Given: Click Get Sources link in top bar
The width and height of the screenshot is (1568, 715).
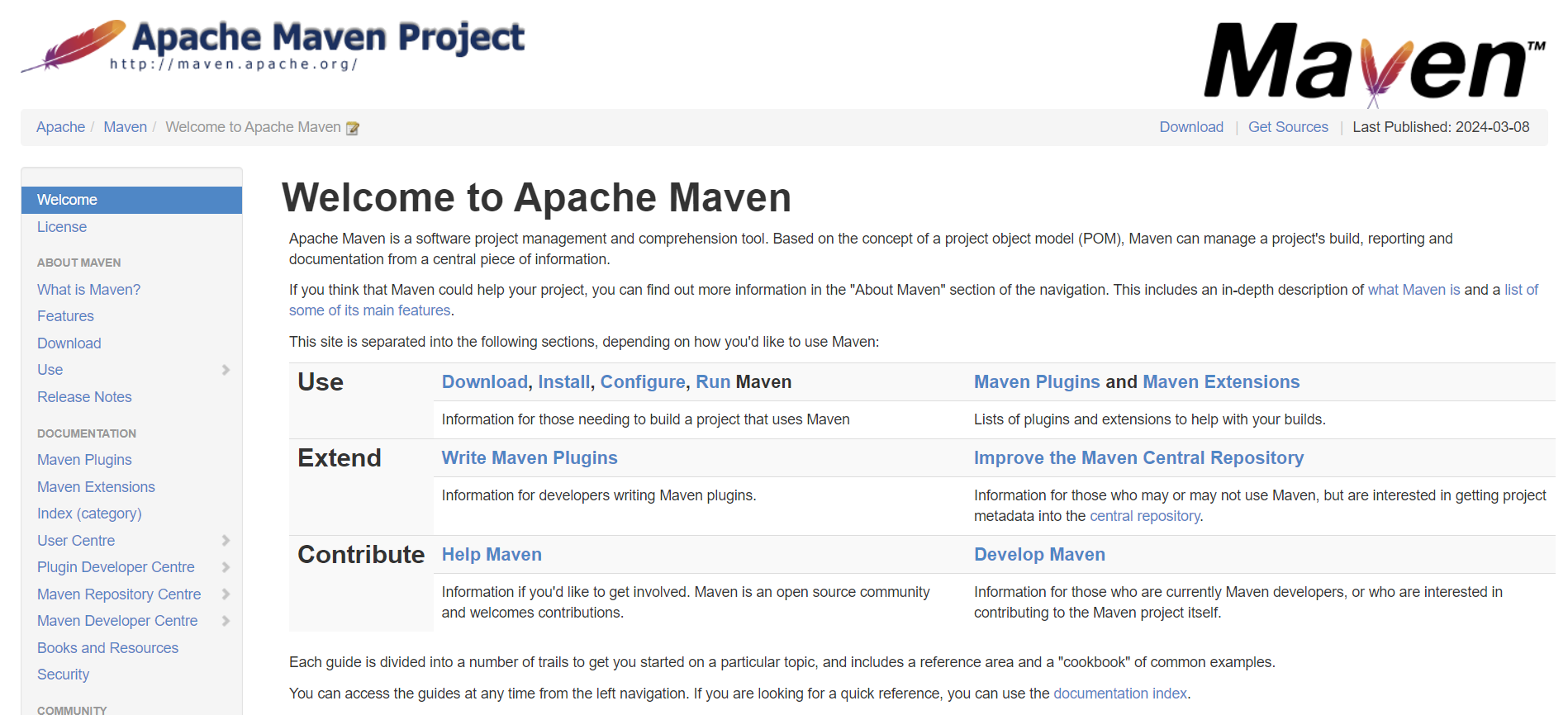Looking at the screenshot, I should coord(1288,127).
